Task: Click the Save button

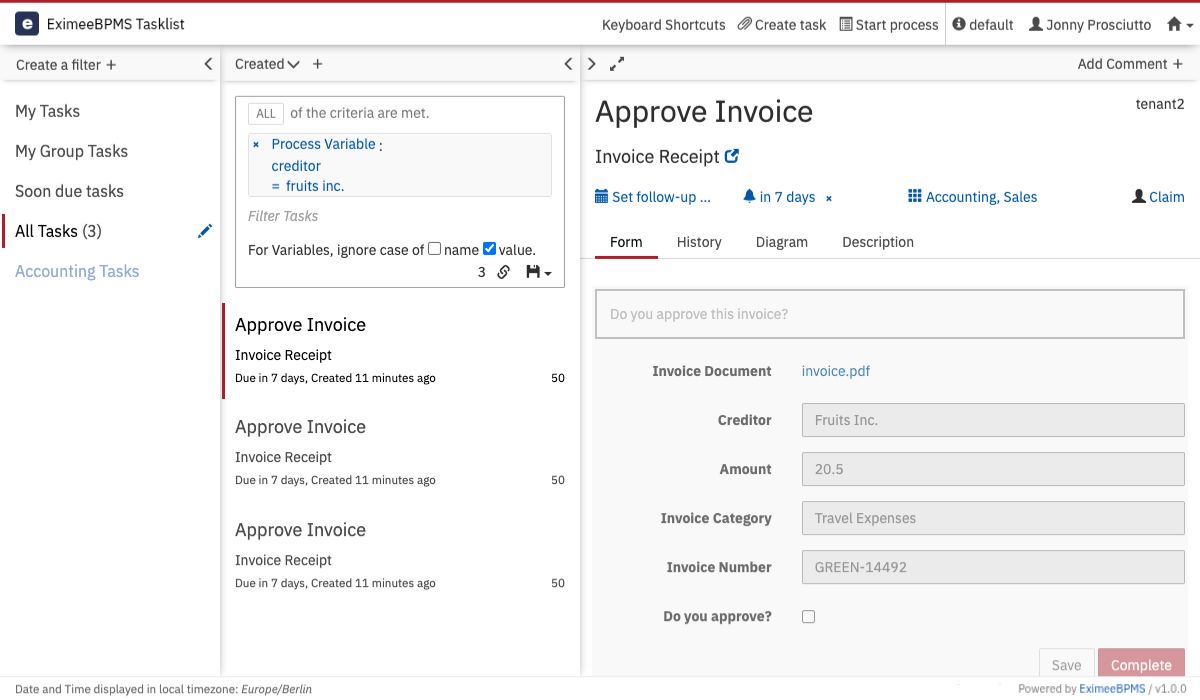Action: coord(1066,665)
